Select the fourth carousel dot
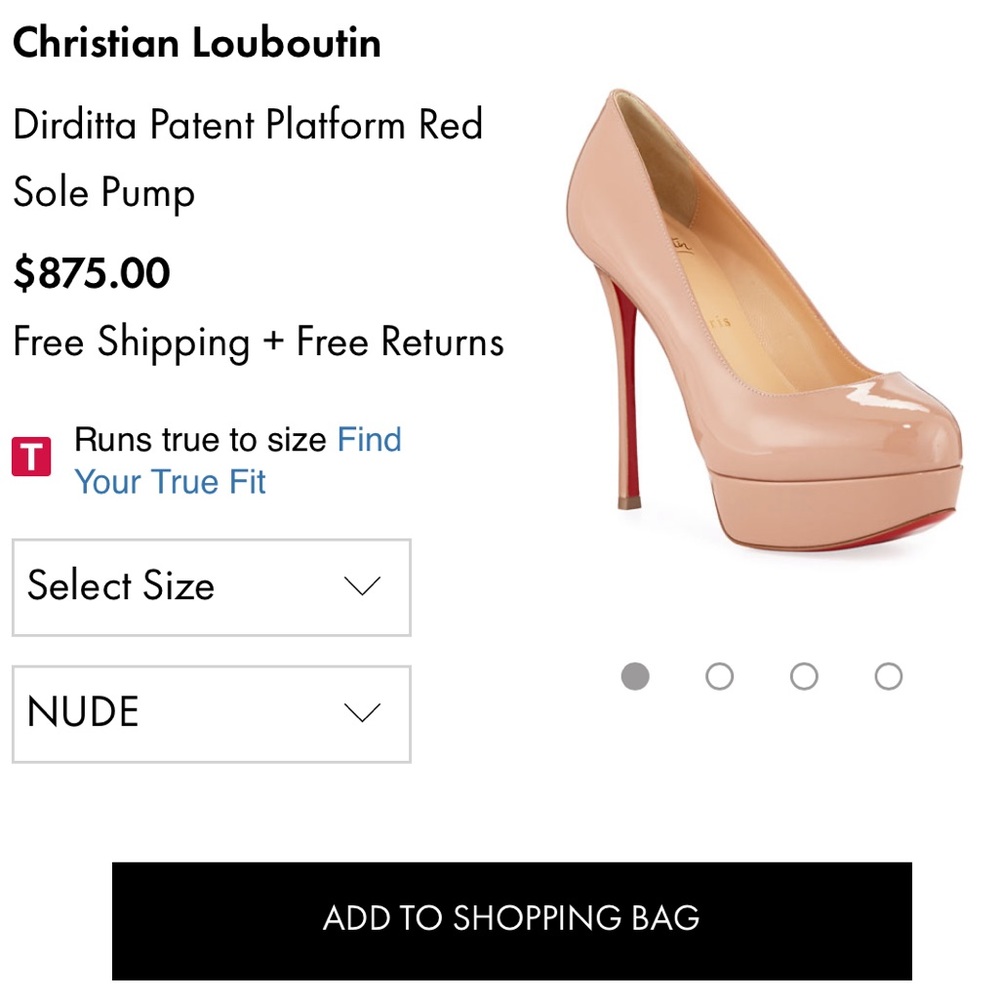The image size is (1000, 1000). pyautogui.click(x=887, y=676)
